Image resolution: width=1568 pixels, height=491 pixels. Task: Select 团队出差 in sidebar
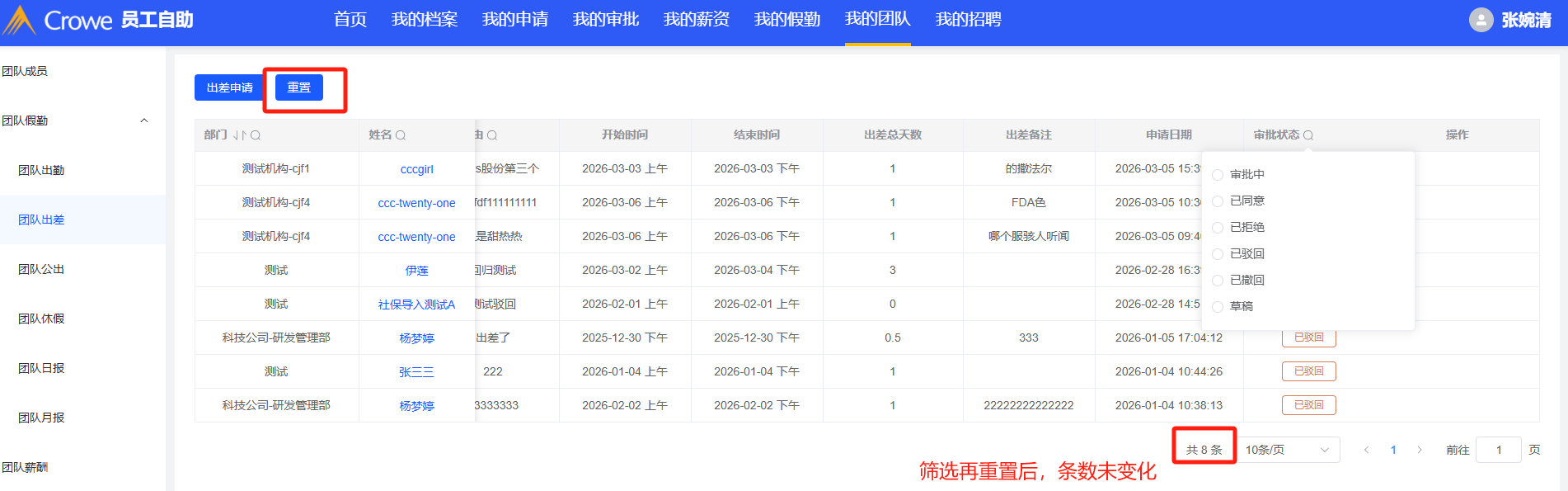pyautogui.click(x=41, y=220)
